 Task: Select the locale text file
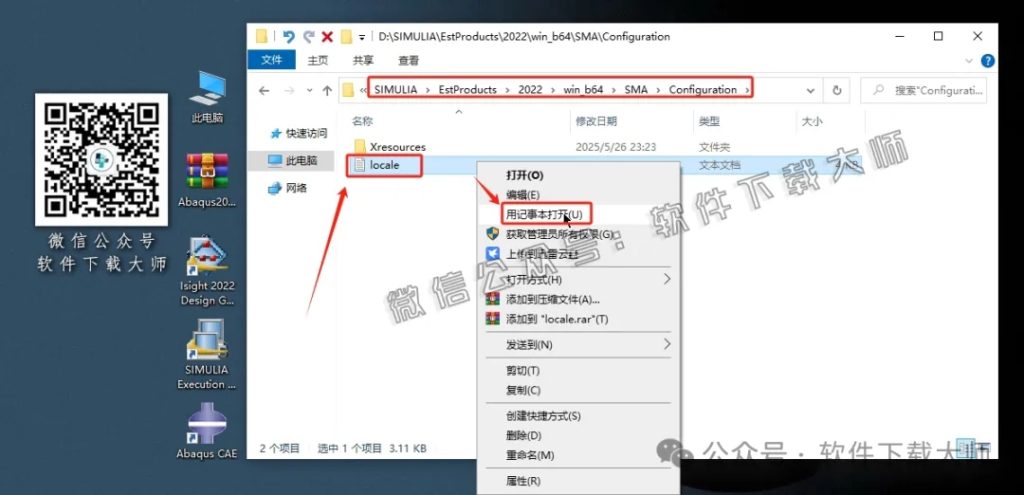(377, 165)
